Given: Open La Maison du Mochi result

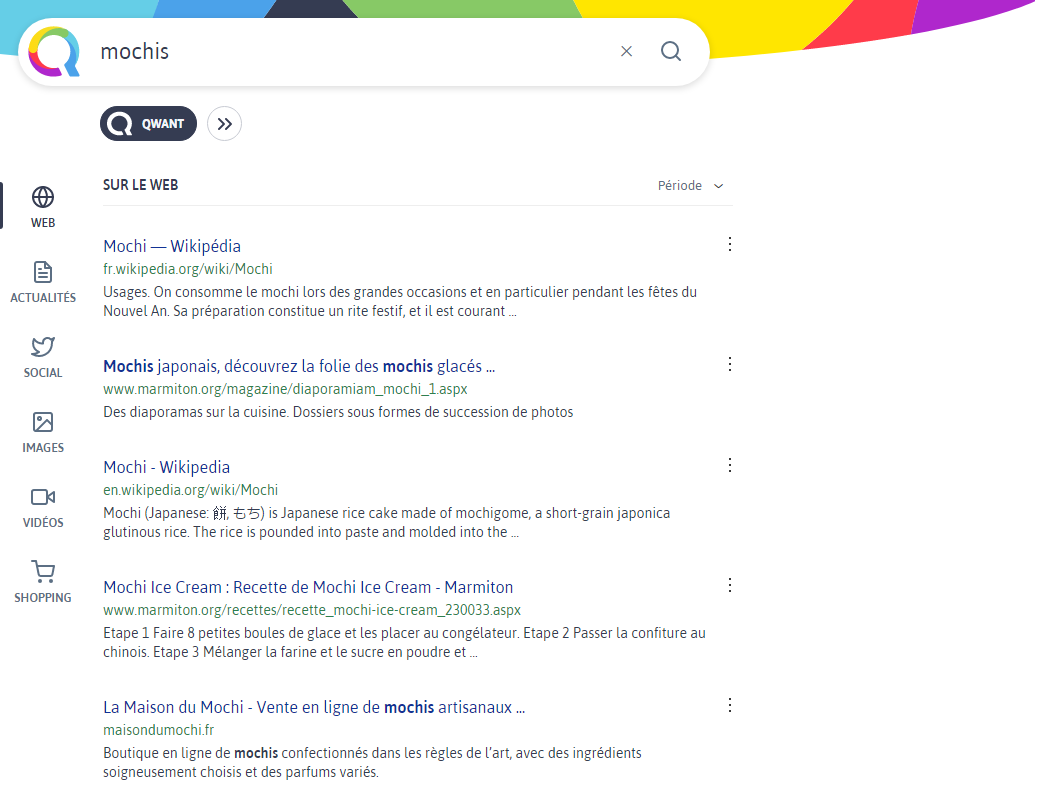Looking at the screenshot, I should click(x=314, y=707).
